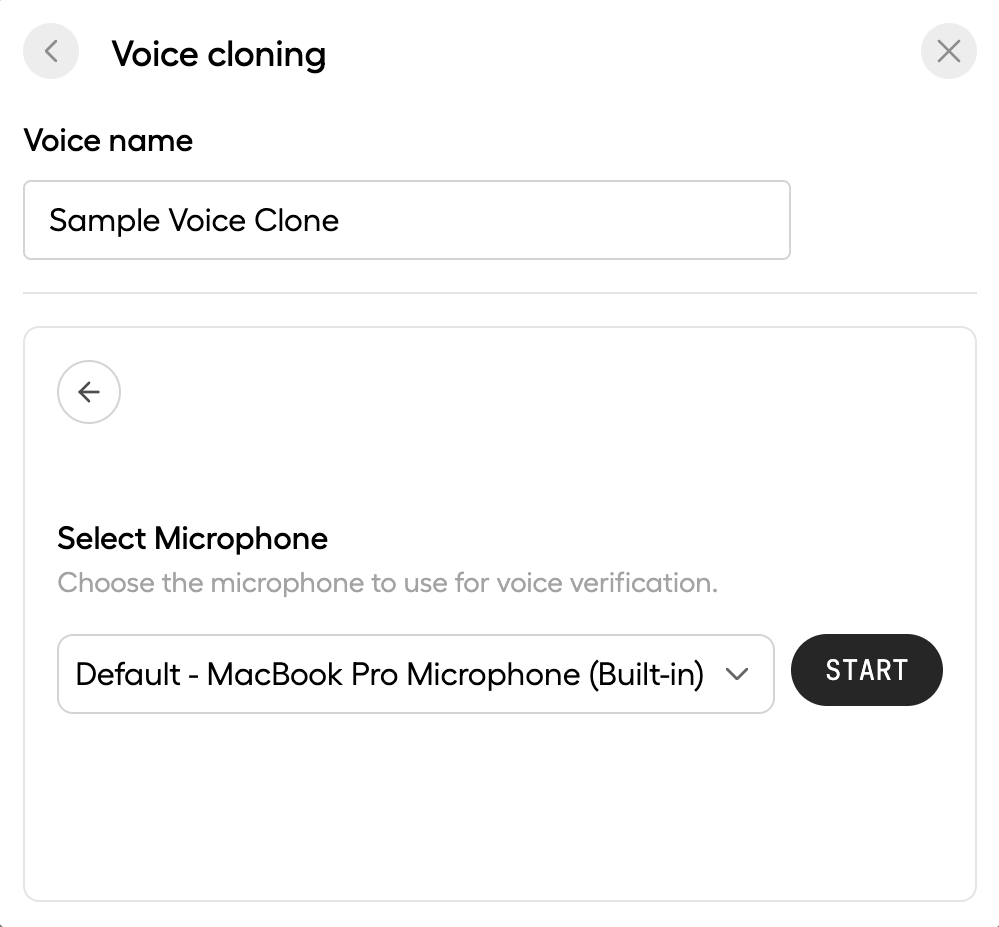Image resolution: width=999 pixels, height=927 pixels.
Task: Click the Voice cloning header area
Action: [220, 53]
